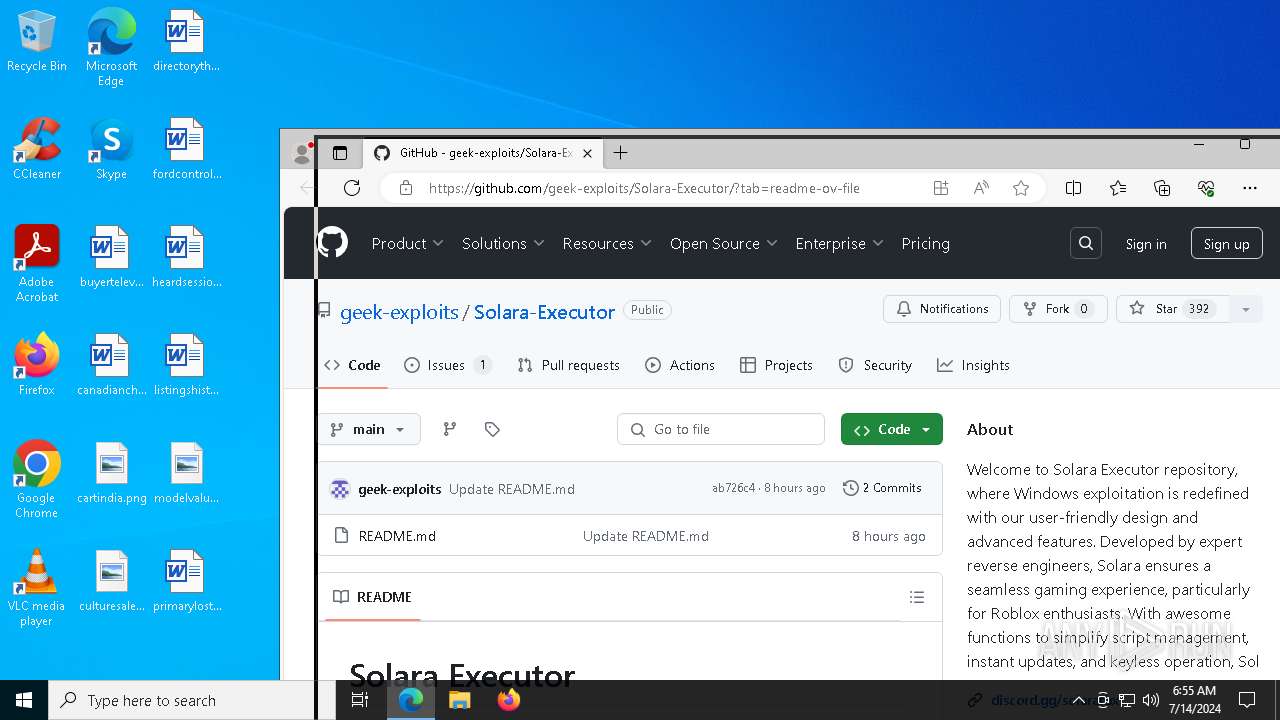Image resolution: width=1280 pixels, height=720 pixels.
Task: Click the Sign up button
Action: tap(1227, 244)
